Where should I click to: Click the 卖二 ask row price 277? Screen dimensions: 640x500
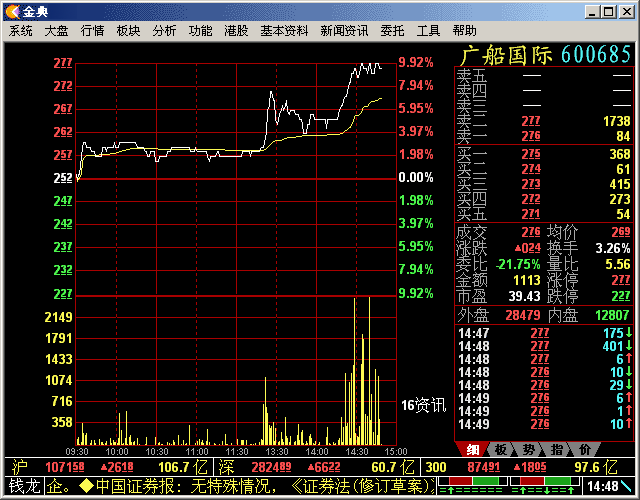point(531,121)
